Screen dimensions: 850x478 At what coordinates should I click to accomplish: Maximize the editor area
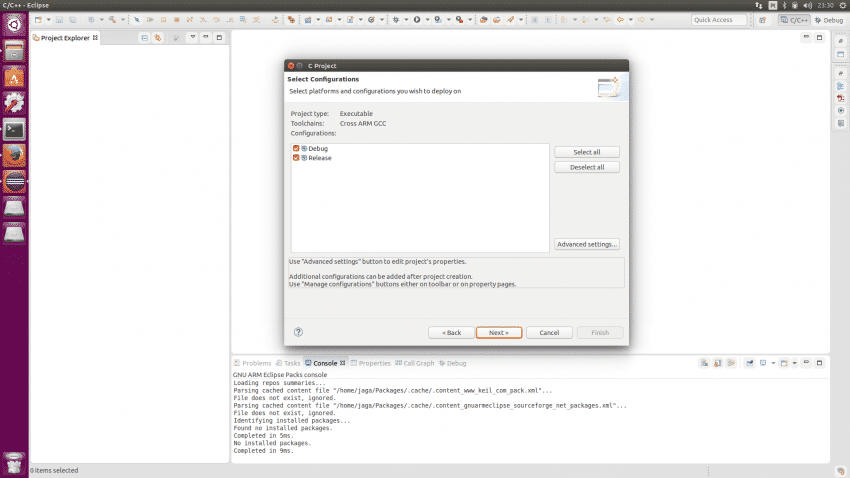point(819,37)
